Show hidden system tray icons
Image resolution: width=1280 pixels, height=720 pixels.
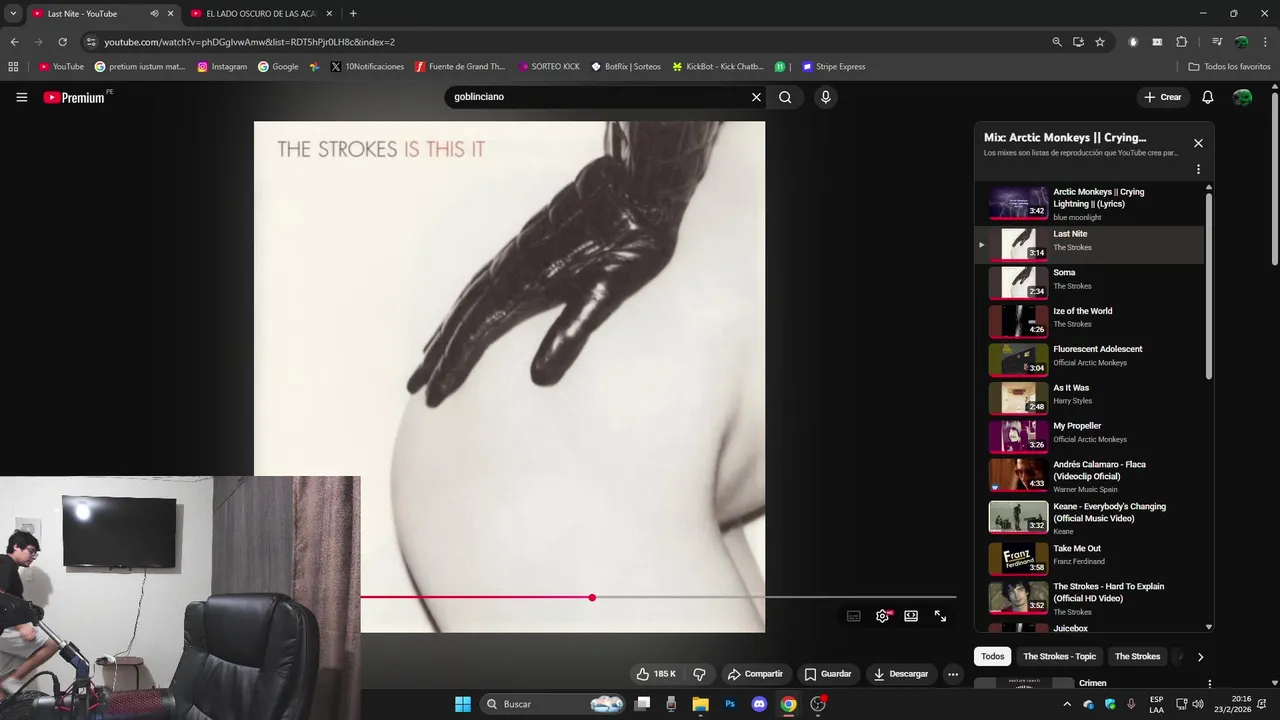pos(1067,704)
